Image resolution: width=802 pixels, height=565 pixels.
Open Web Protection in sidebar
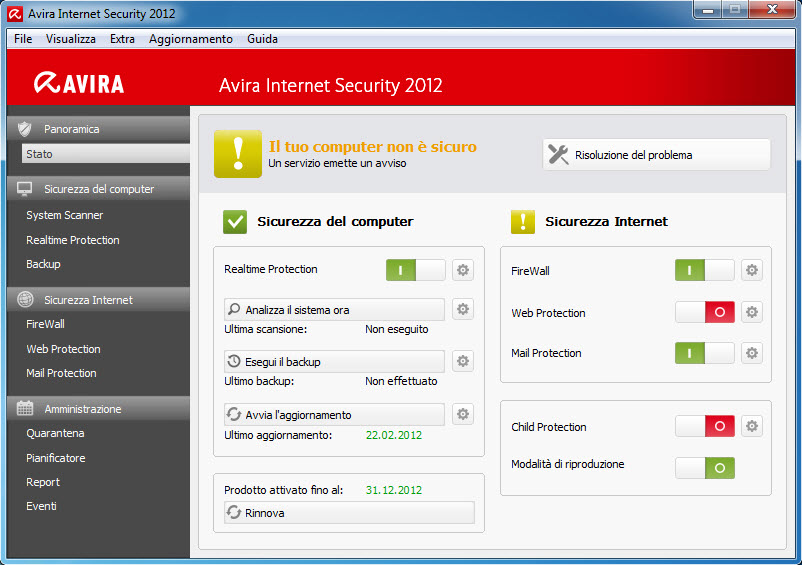pos(63,349)
